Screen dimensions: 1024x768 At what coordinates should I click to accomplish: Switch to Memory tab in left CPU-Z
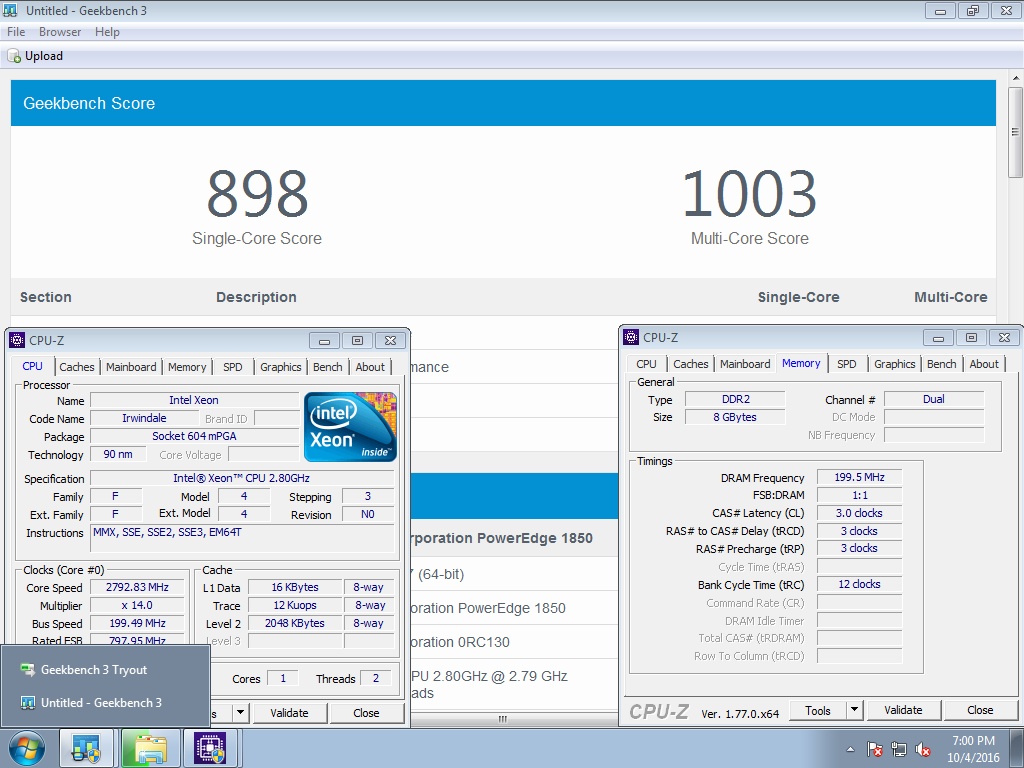coord(187,367)
